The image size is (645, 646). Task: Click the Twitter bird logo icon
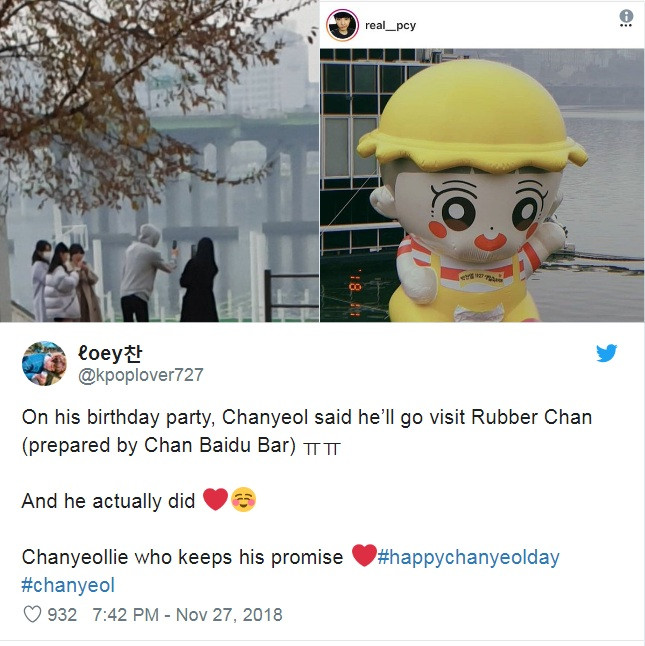606,353
